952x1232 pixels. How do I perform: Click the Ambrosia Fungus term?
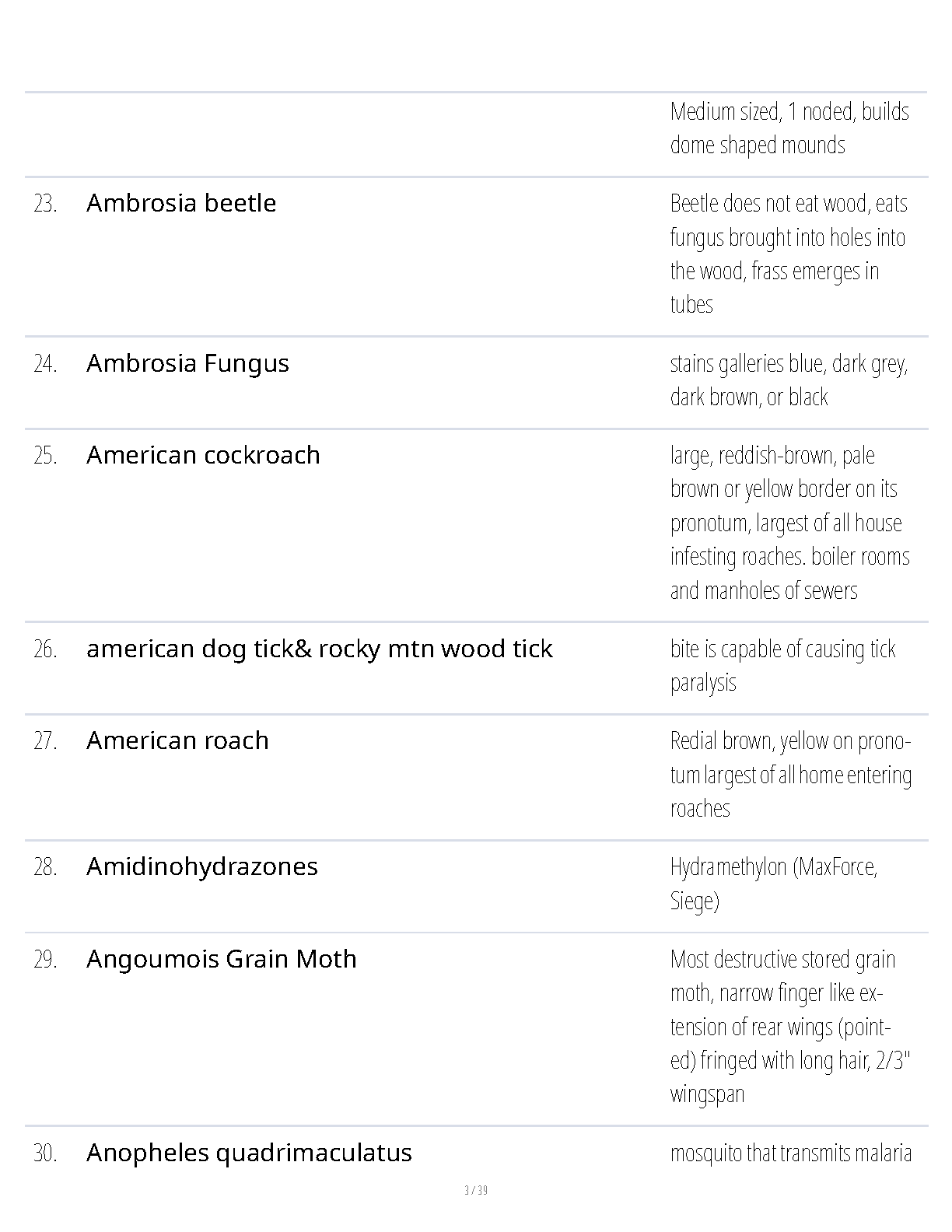187,363
